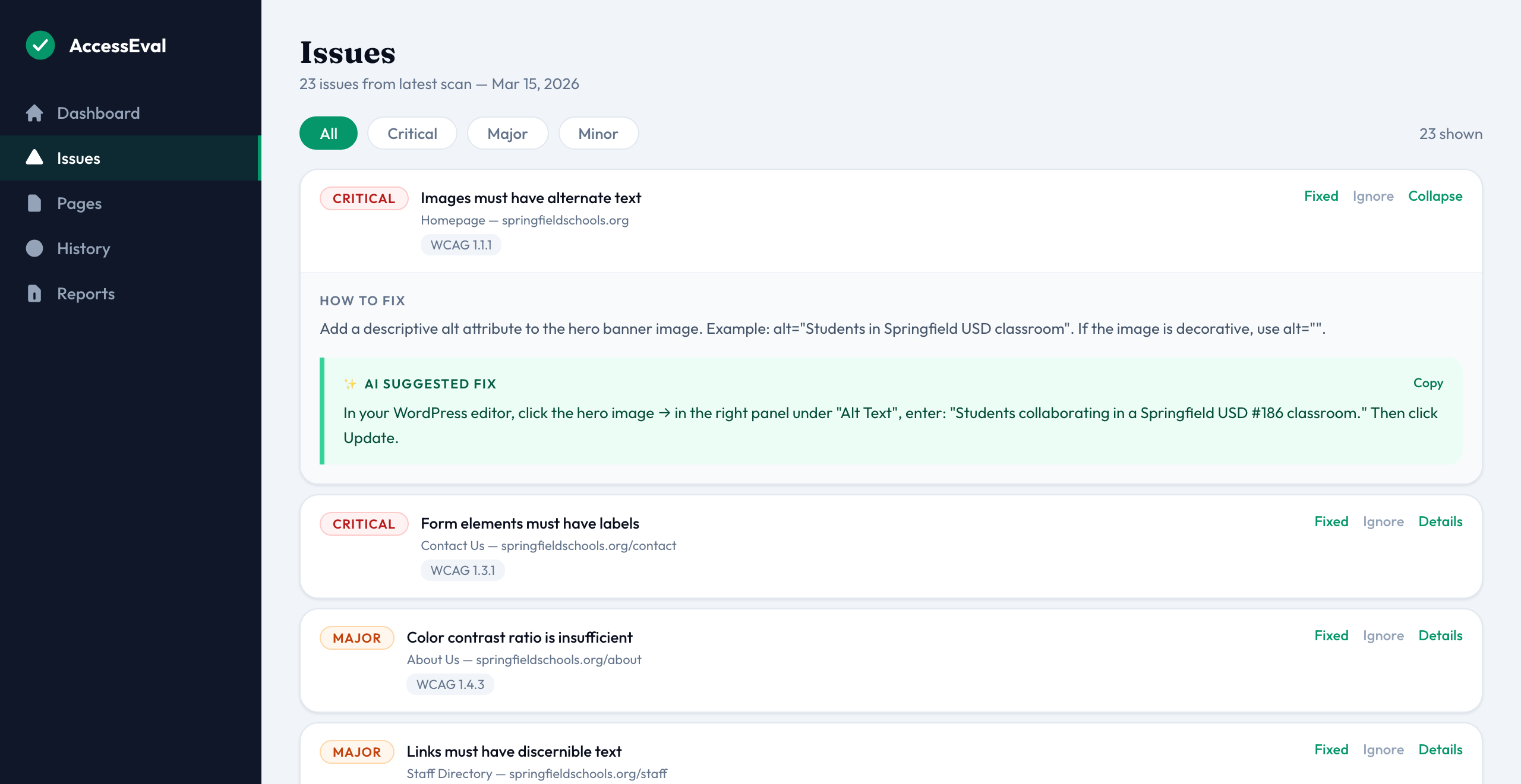Expand Details on form labels issue

(x=1441, y=521)
